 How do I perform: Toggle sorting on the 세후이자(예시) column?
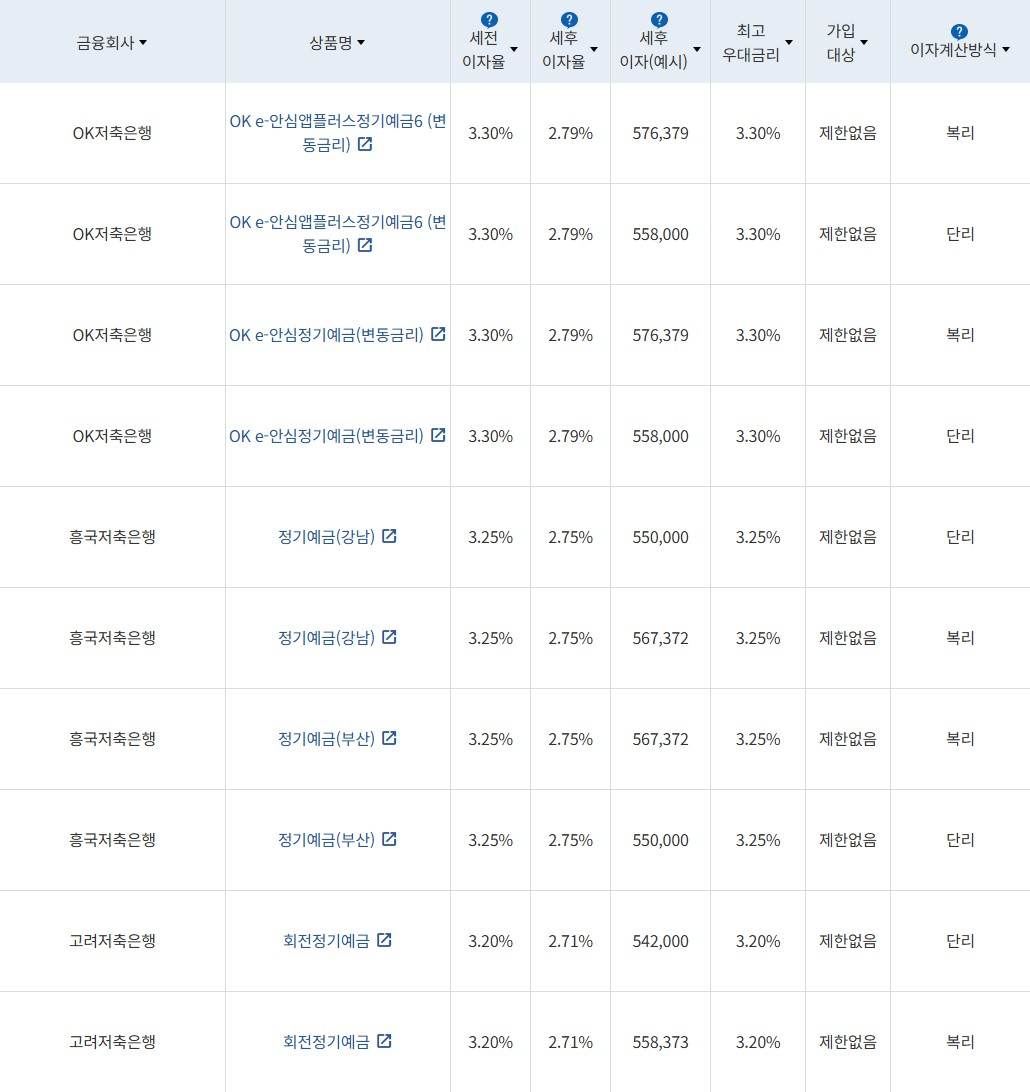click(697, 48)
